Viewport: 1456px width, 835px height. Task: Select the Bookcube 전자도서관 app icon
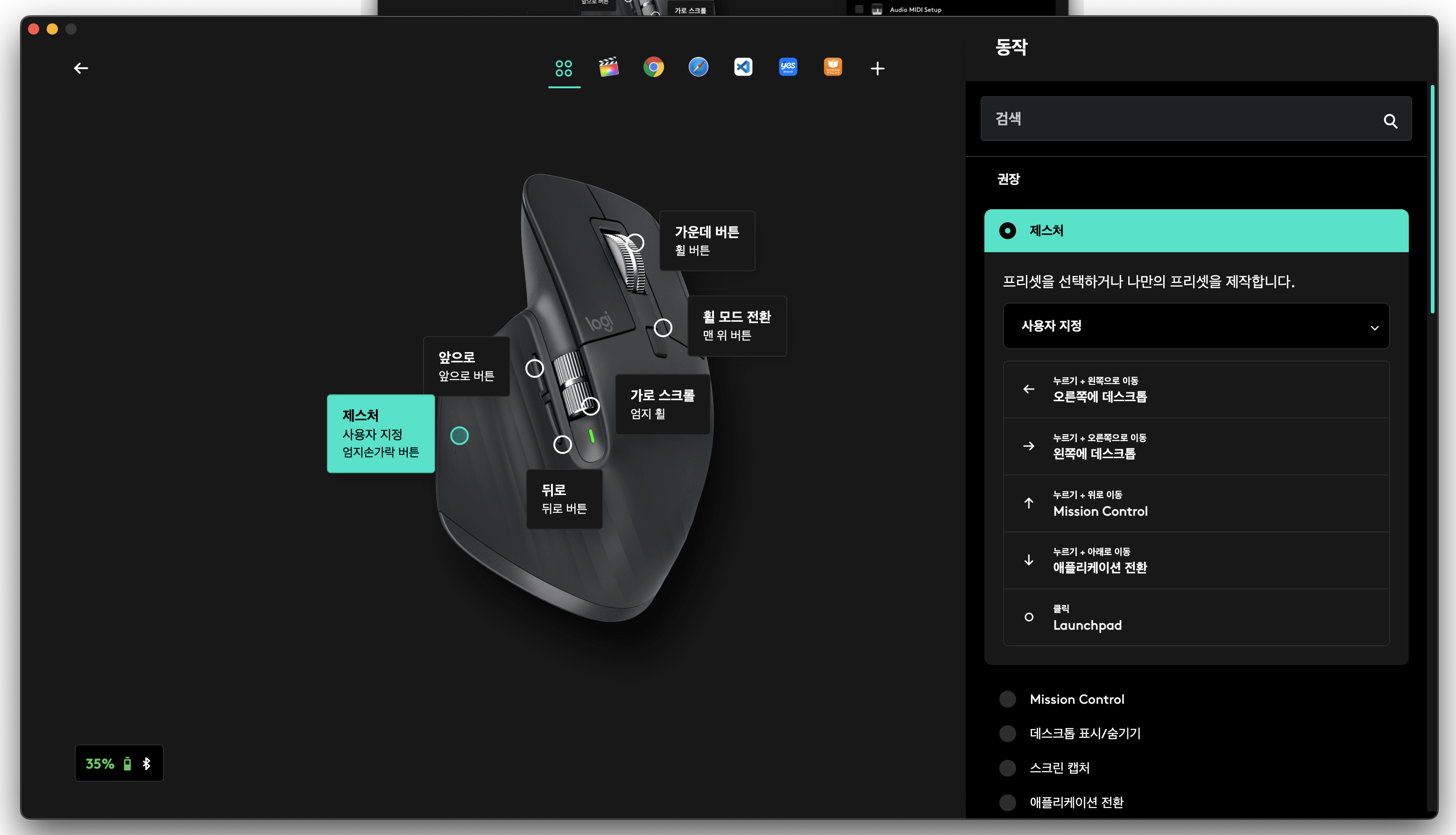[832, 67]
